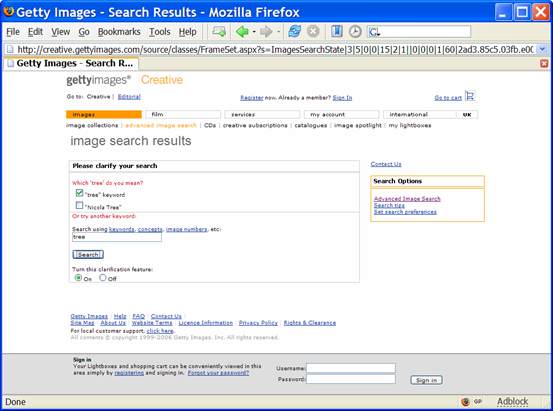Click the image numbers link
The height and width of the screenshot is (411, 553).
point(187,229)
